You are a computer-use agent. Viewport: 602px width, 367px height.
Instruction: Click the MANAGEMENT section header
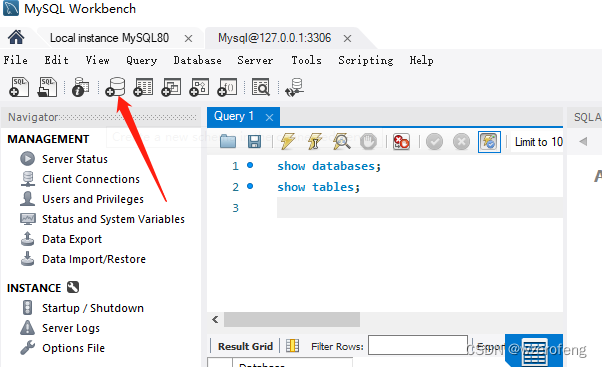coord(48,139)
